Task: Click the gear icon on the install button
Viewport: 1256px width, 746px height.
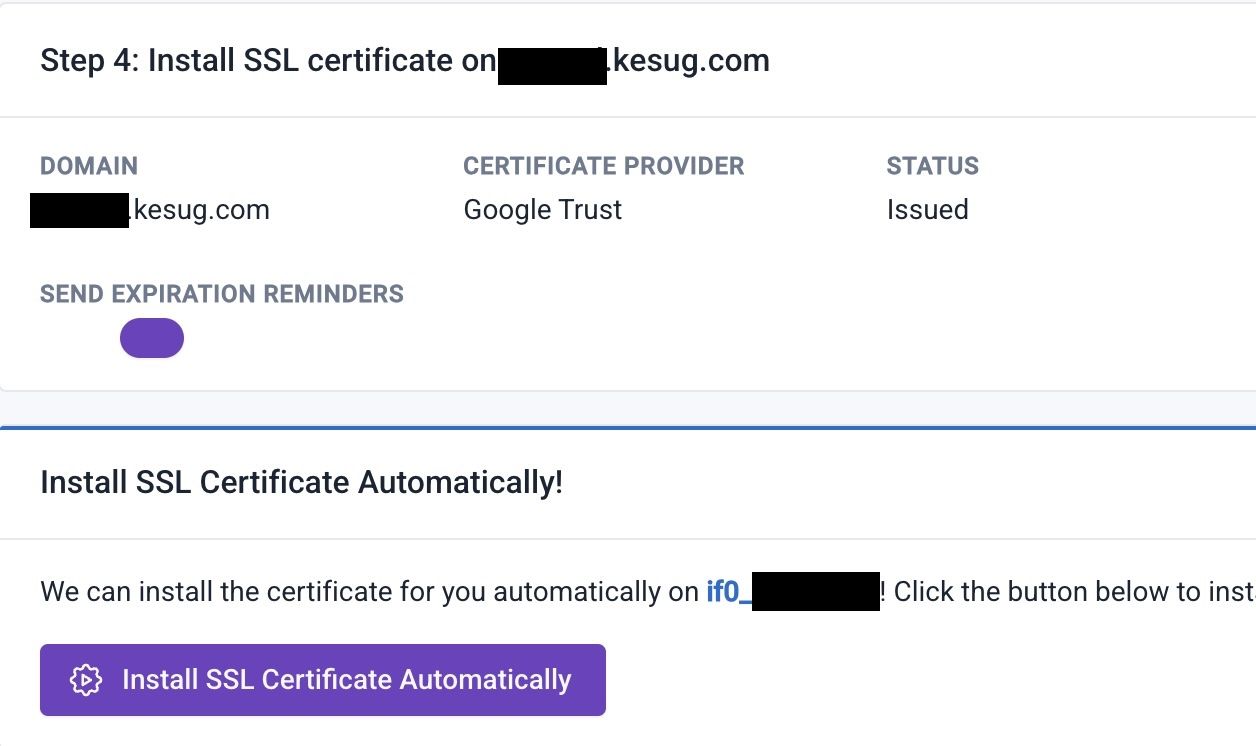Action: pyautogui.click(x=86, y=680)
